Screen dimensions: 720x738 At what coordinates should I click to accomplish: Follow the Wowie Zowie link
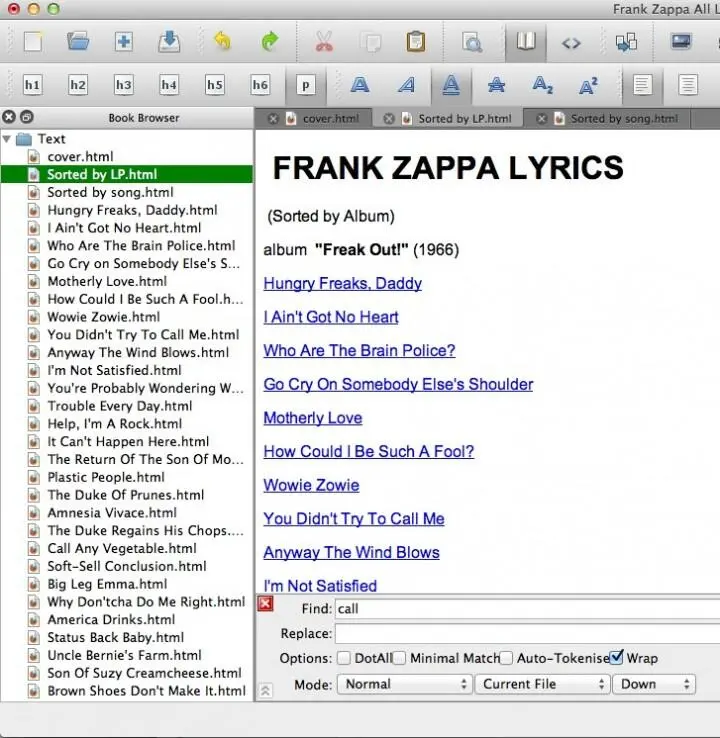[312, 485]
